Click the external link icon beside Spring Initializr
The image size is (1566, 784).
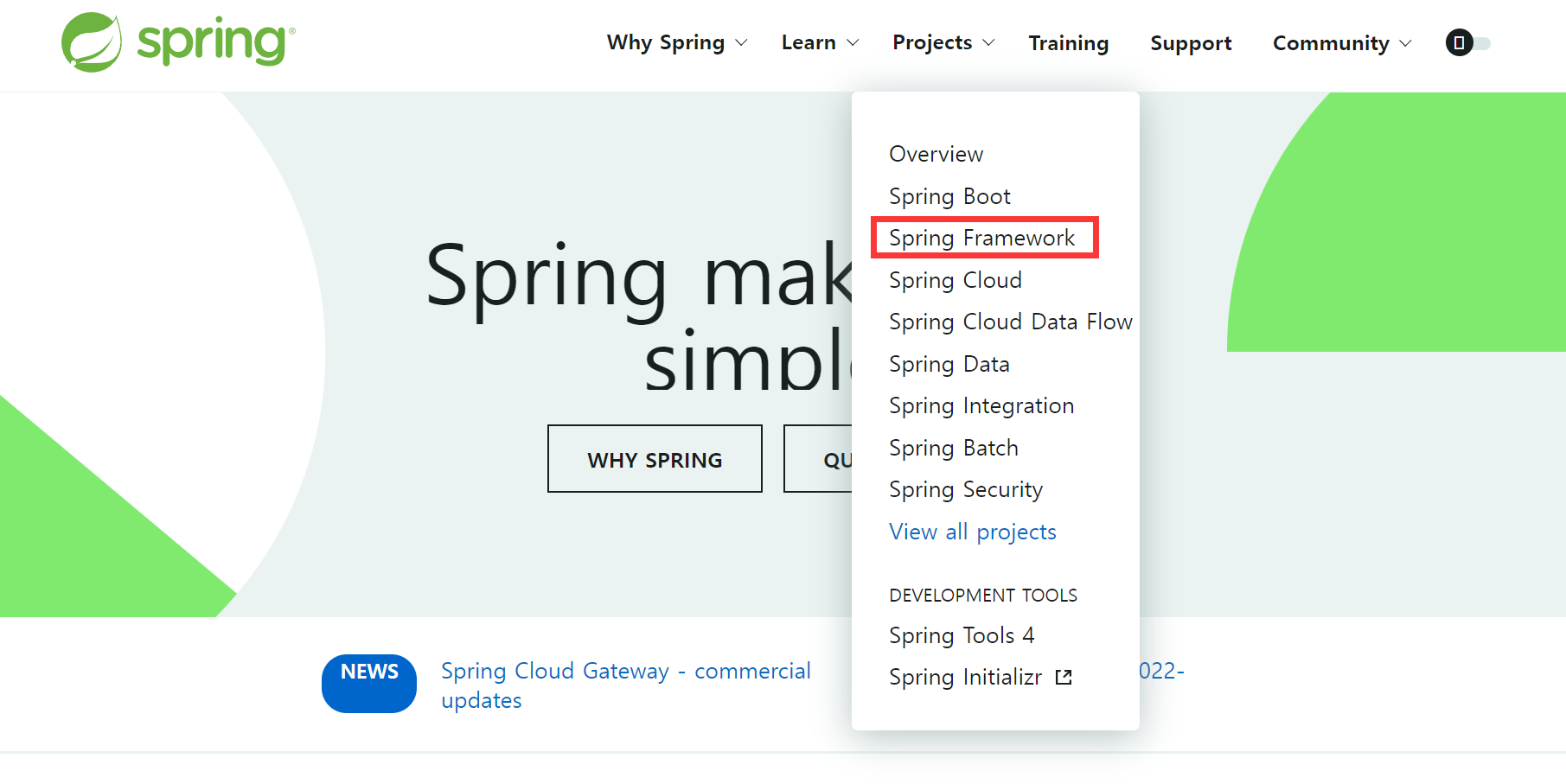coord(1064,678)
